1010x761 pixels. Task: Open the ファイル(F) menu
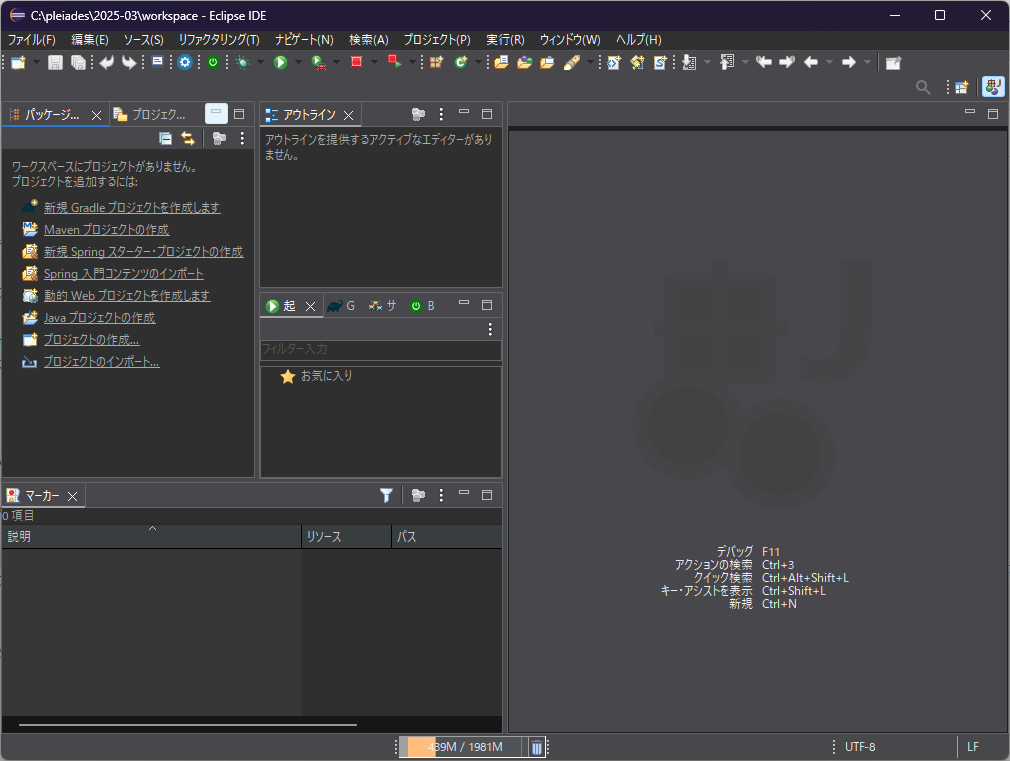32,40
